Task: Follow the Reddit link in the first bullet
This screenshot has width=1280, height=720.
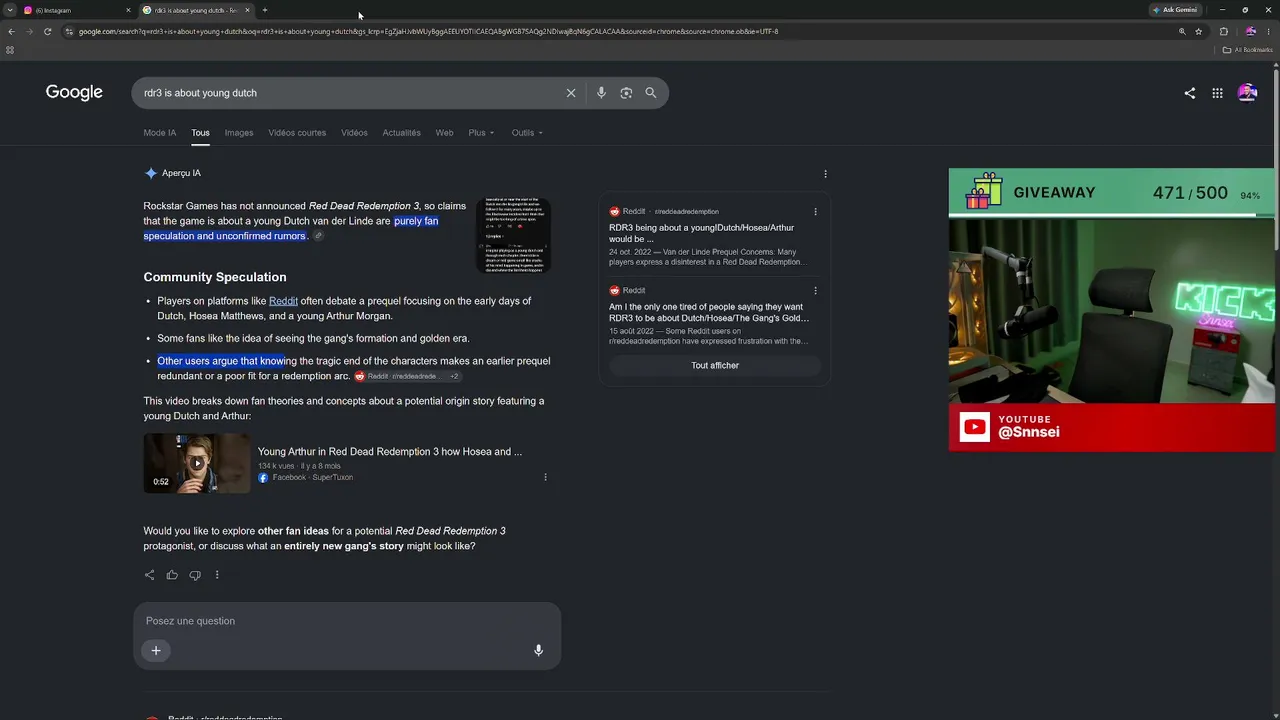Action: [x=283, y=301]
